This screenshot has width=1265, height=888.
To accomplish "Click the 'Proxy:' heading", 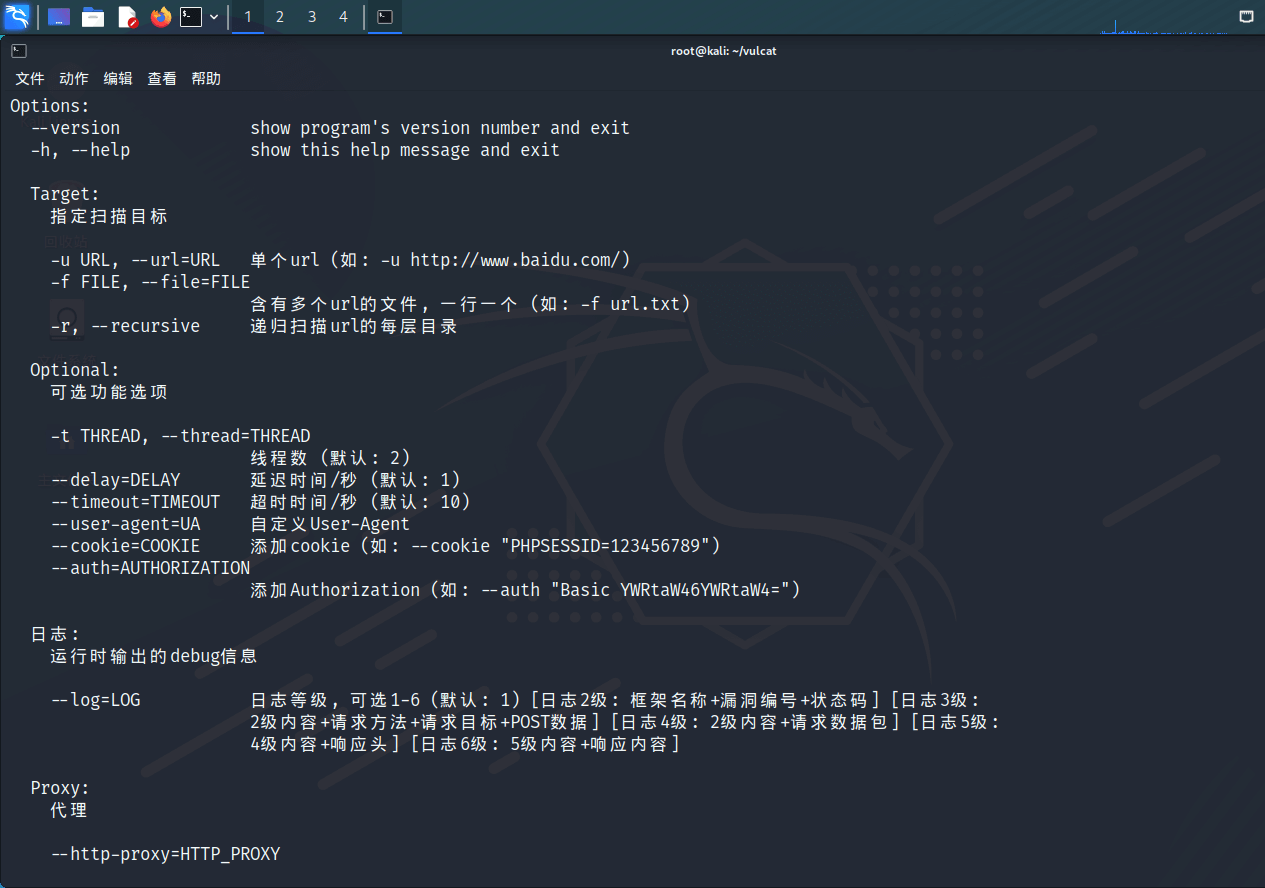I will pos(60,788).
